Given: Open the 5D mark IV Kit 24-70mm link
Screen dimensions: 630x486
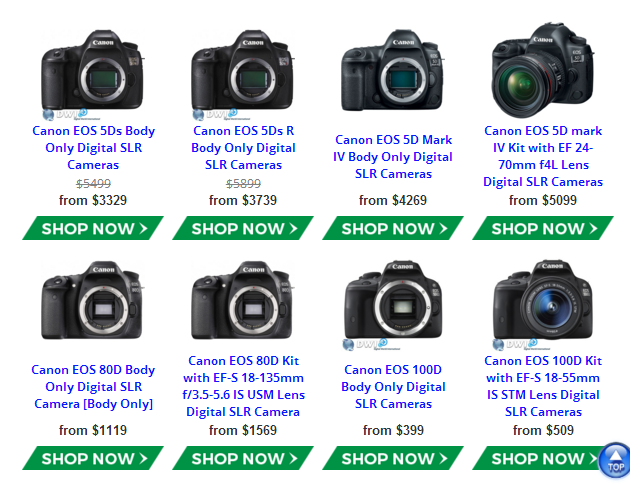Looking at the screenshot, I should (x=543, y=156).
